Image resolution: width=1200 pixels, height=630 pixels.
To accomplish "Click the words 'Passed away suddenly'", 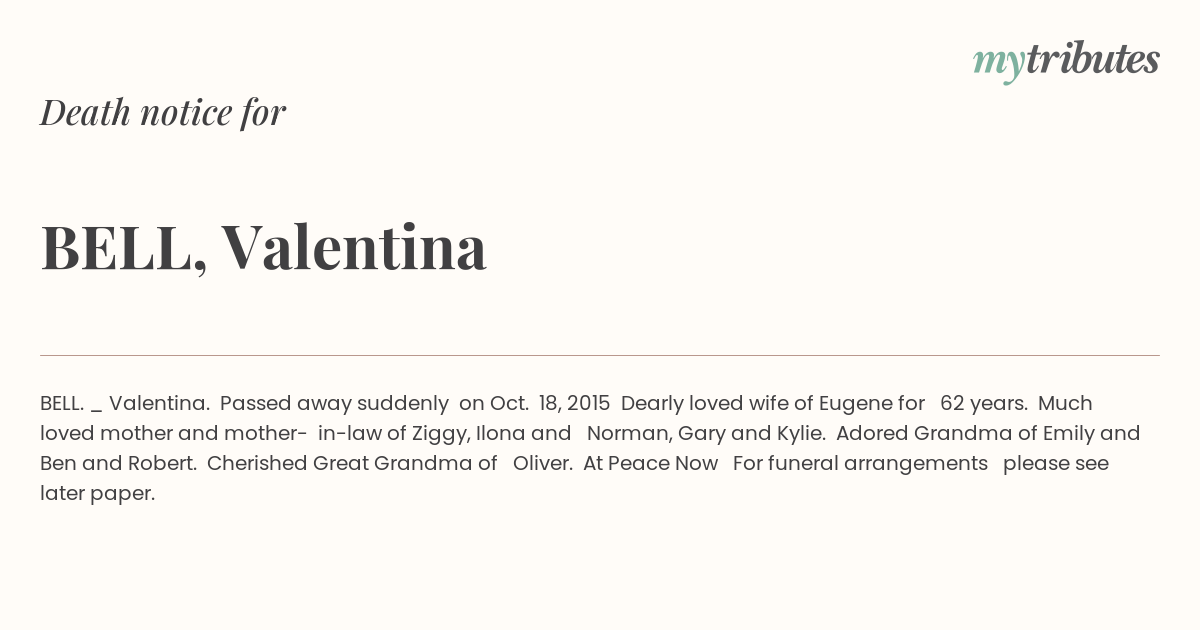I will point(334,404).
